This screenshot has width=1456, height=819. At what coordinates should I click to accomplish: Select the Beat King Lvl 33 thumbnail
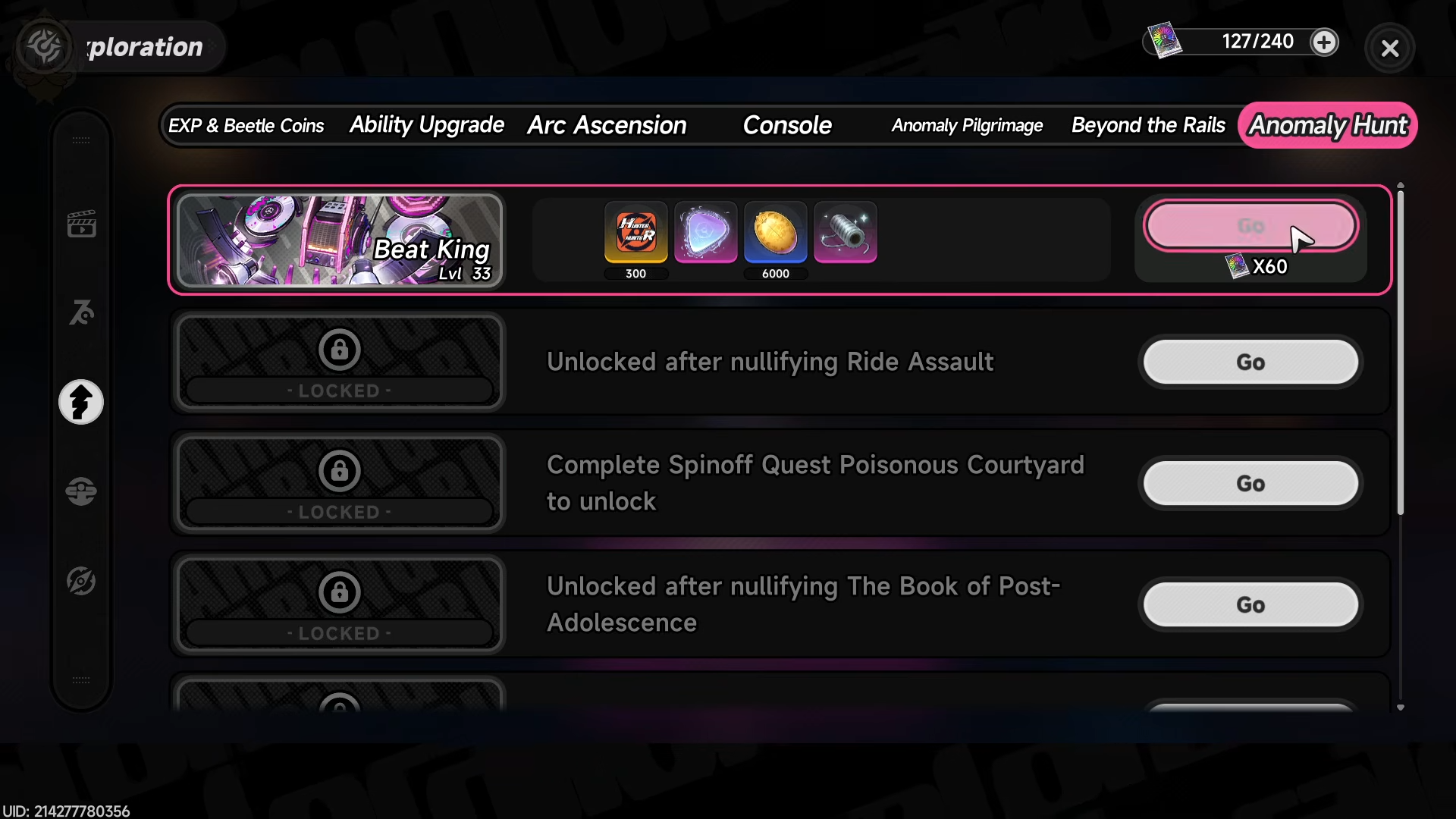(340, 240)
